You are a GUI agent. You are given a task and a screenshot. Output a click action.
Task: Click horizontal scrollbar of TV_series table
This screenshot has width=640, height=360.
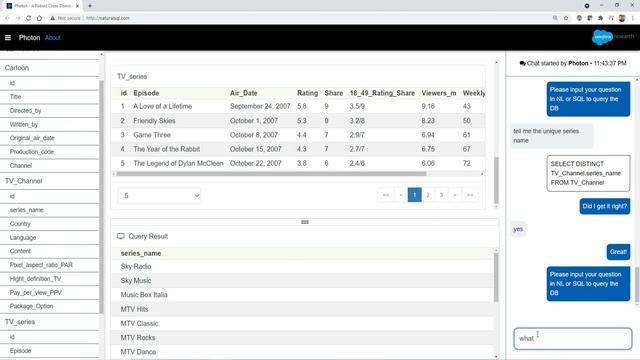click(x=271, y=174)
